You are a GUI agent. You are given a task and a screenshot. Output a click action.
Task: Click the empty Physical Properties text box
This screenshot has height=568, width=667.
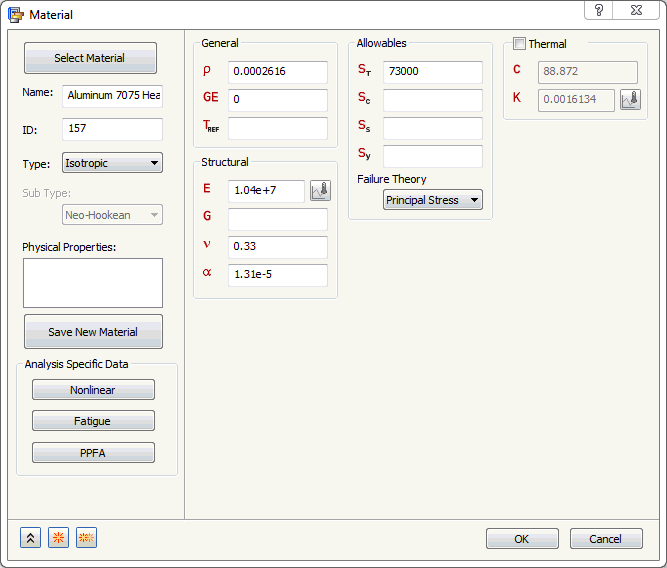click(x=93, y=283)
